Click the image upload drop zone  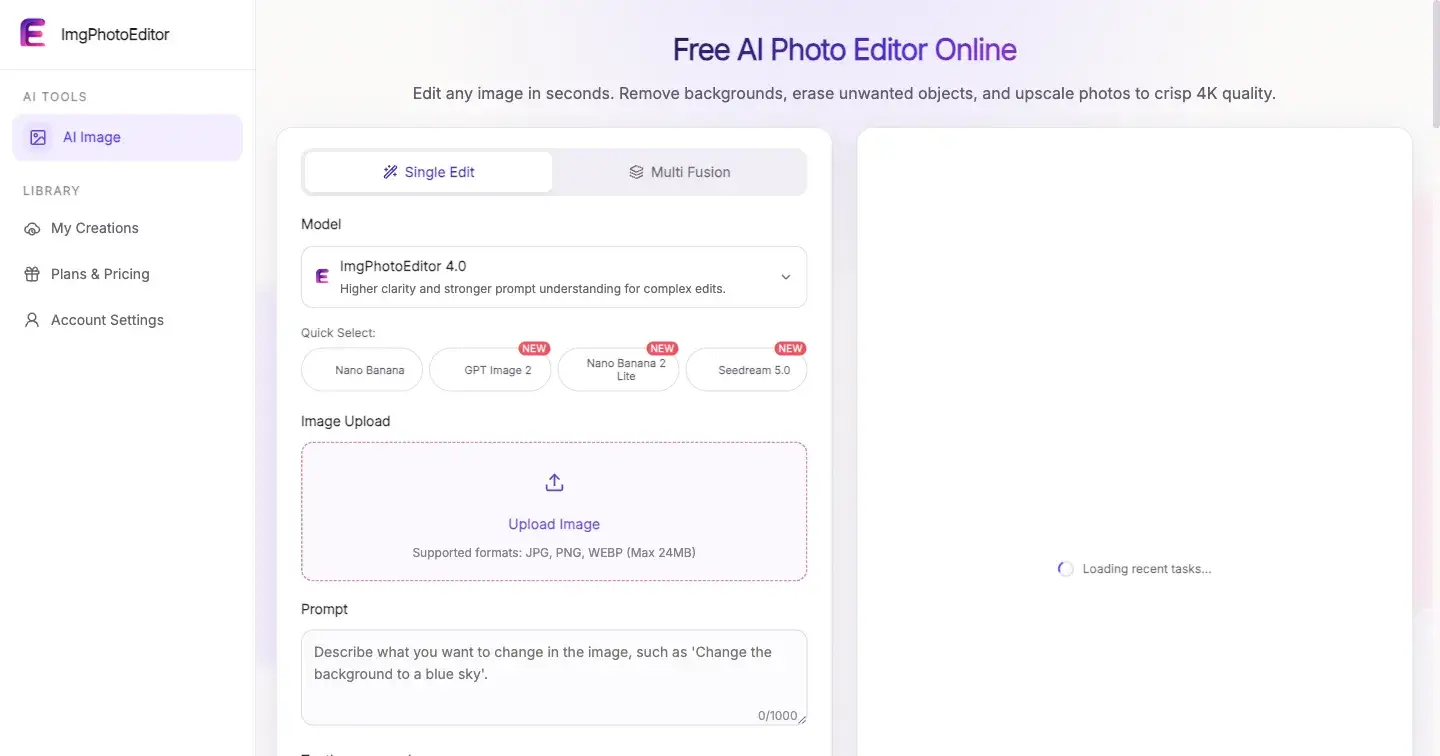pyautogui.click(x=554, y=512)
